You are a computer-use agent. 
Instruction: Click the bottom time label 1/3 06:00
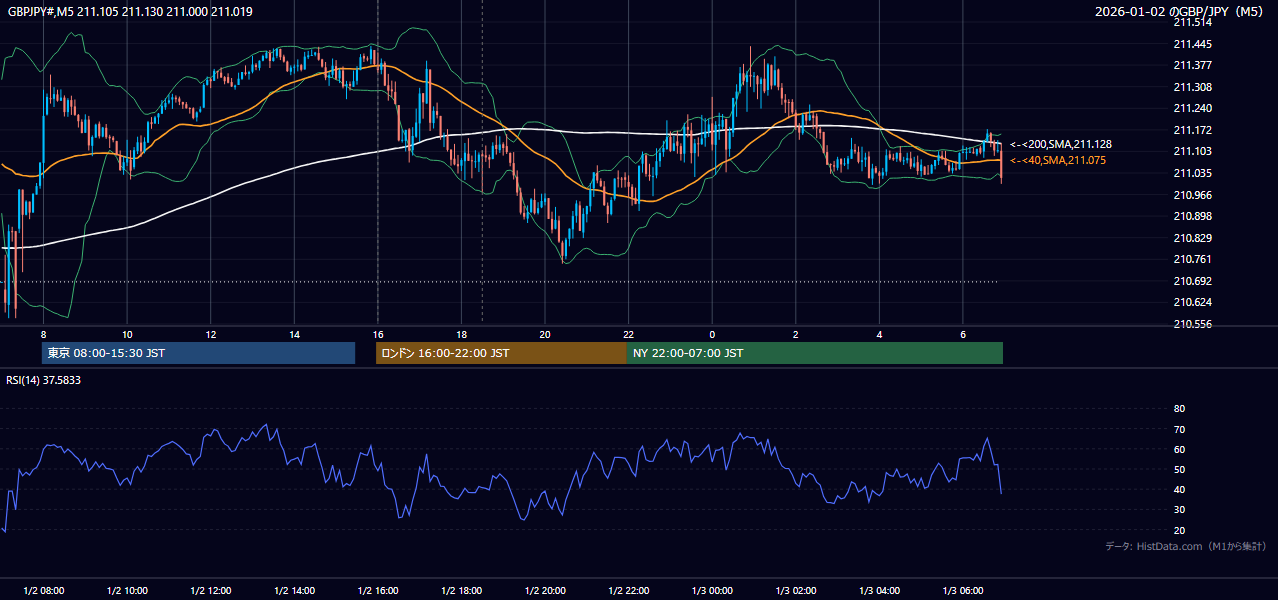point(962,590)
